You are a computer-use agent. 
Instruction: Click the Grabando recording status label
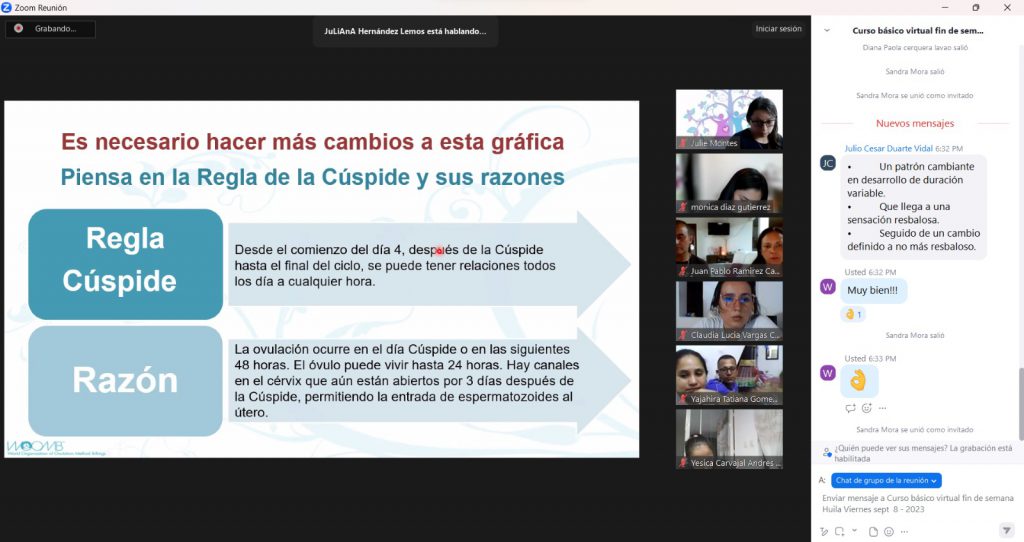pos(55,29)
